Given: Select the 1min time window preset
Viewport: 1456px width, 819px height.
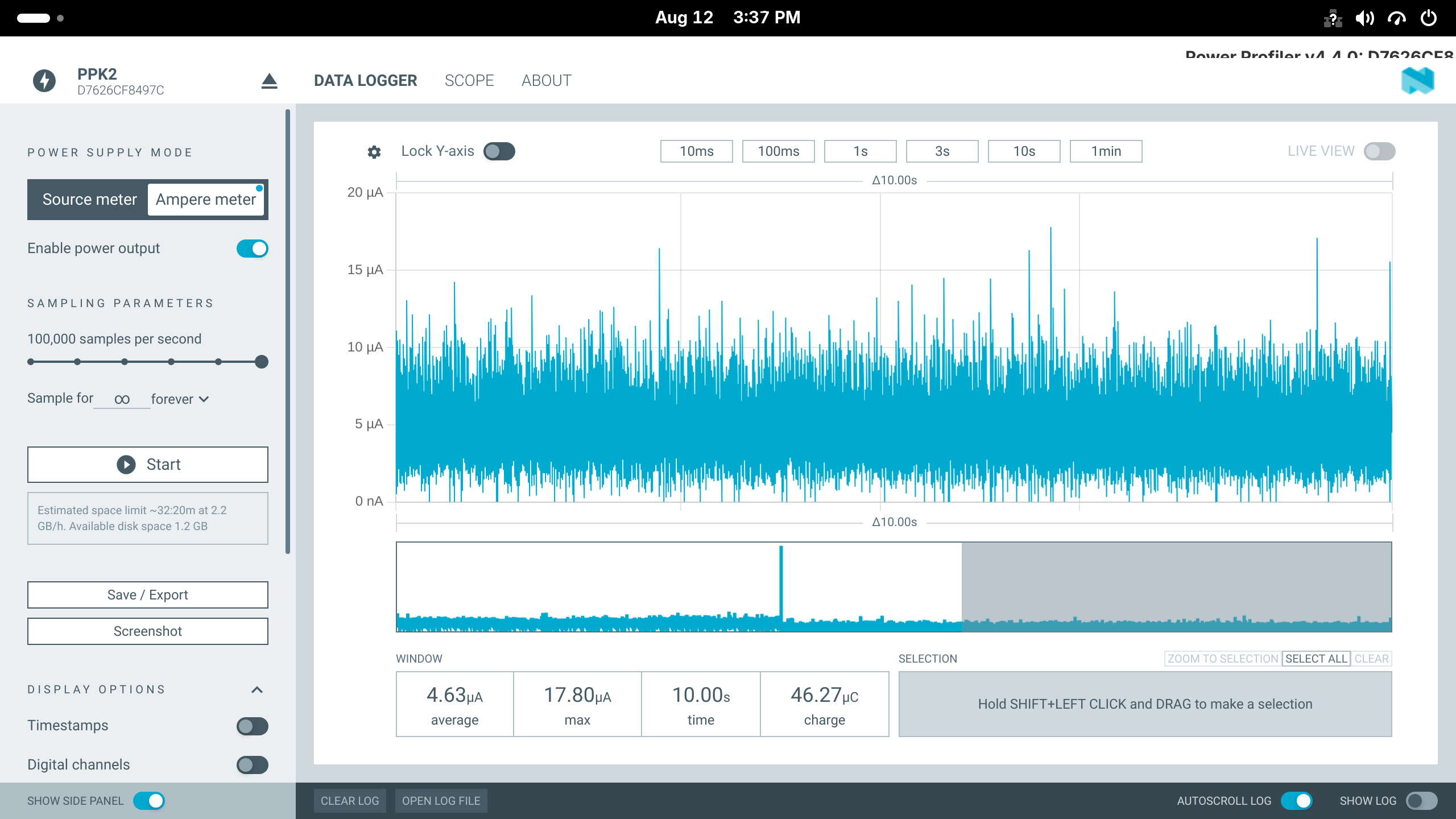Looking at the screenshot, I should [1106, 151].
